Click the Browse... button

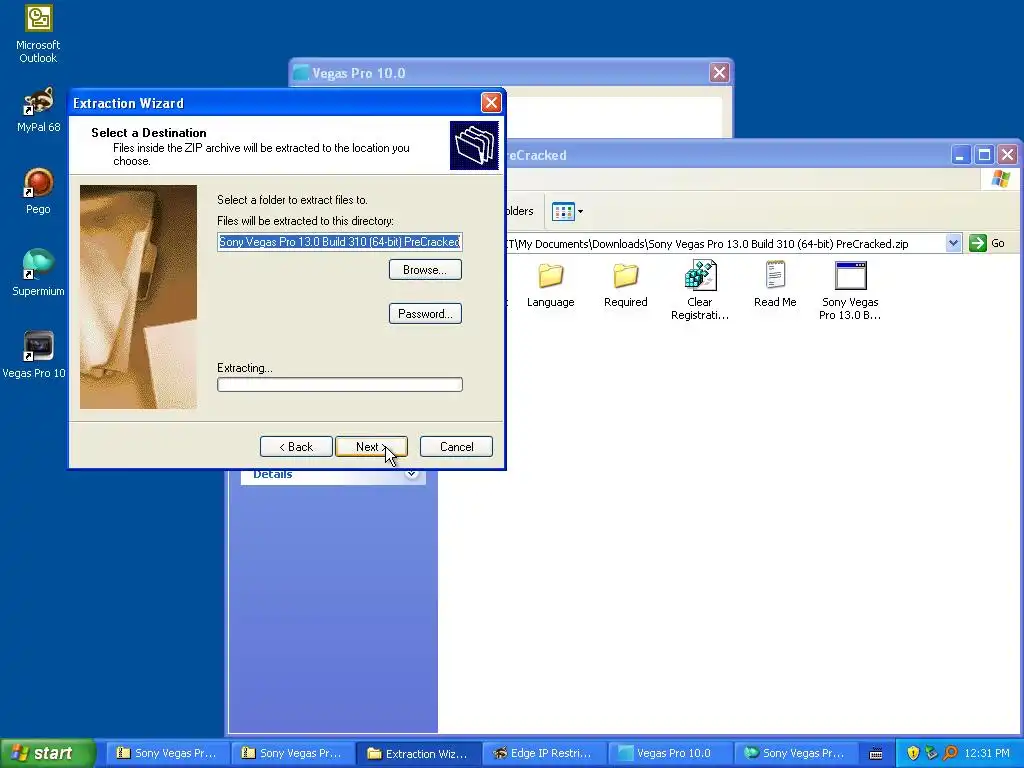click(425, 270)
